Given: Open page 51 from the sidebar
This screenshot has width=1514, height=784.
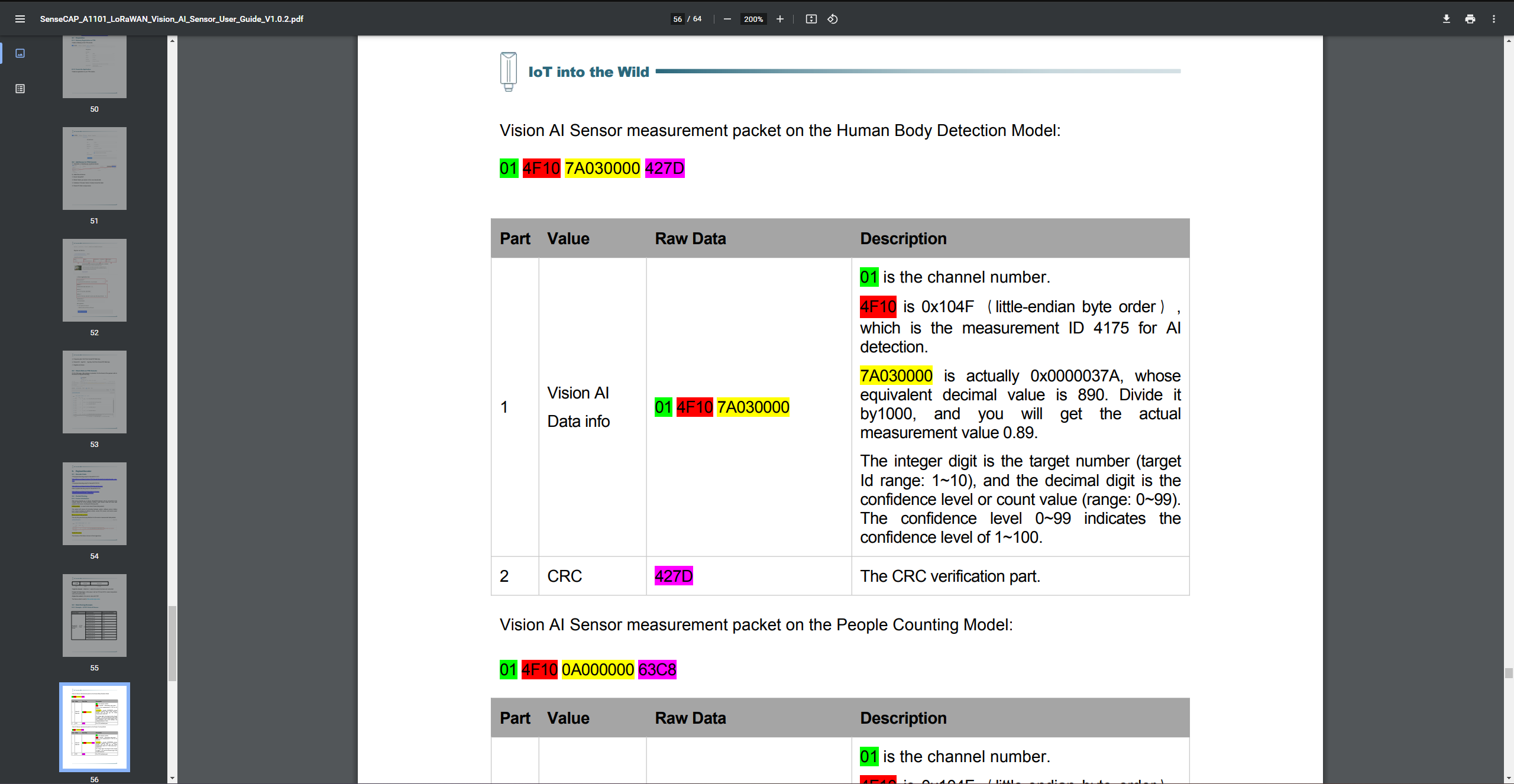Looking at the screenshot, I should [94, 168].
